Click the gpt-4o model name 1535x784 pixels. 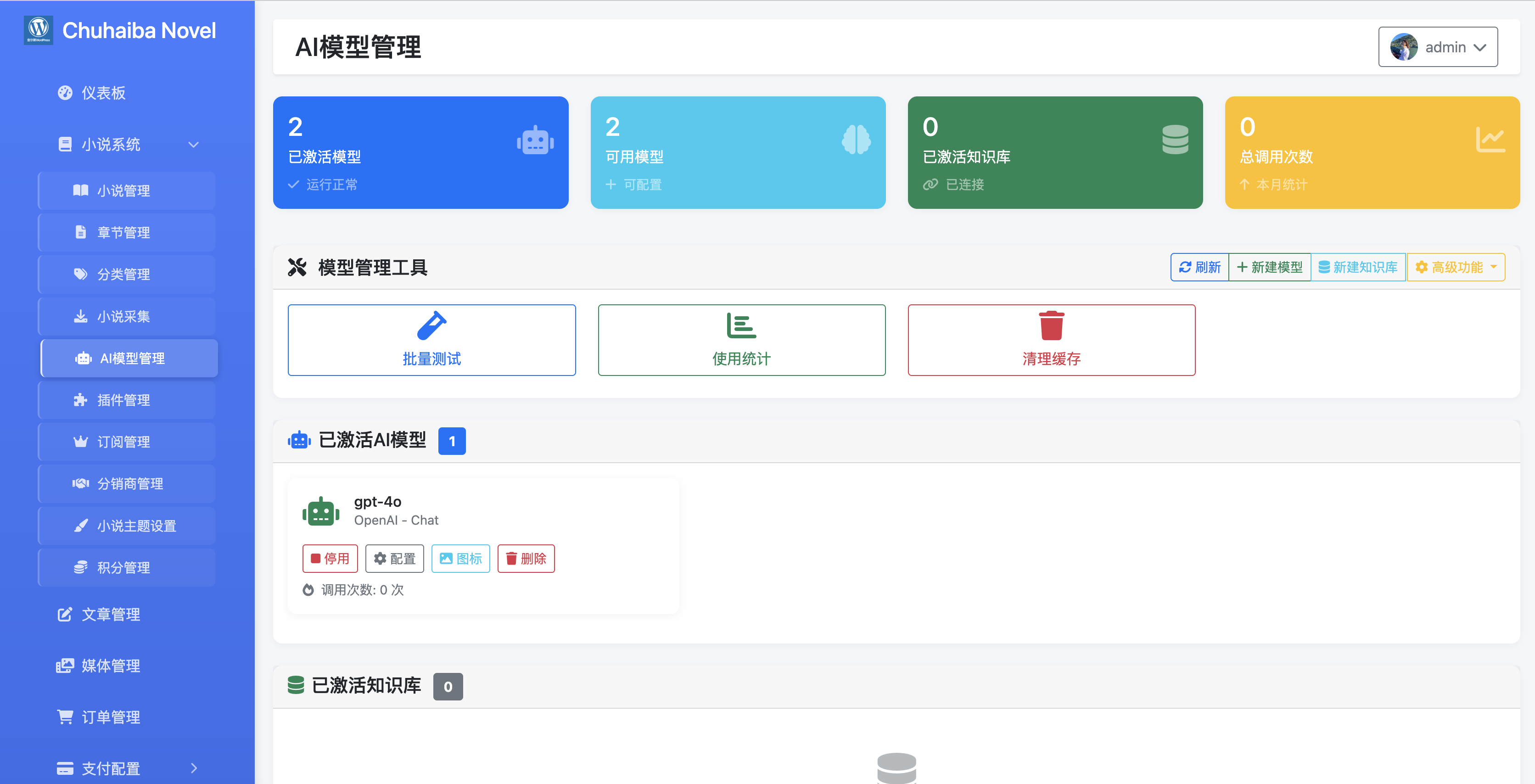[x=378, y=502]
